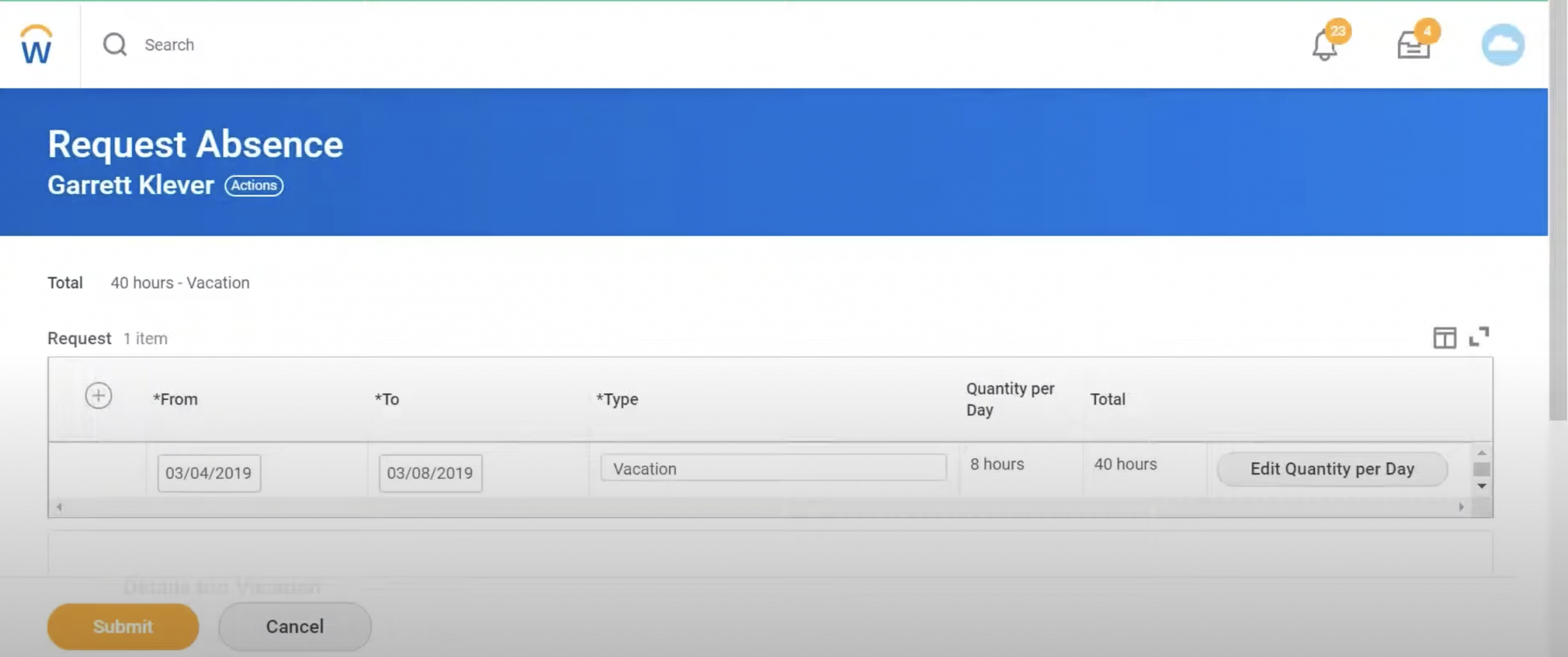
Task: Click the row's scroll up arrow
Action: click(1482, 453)
